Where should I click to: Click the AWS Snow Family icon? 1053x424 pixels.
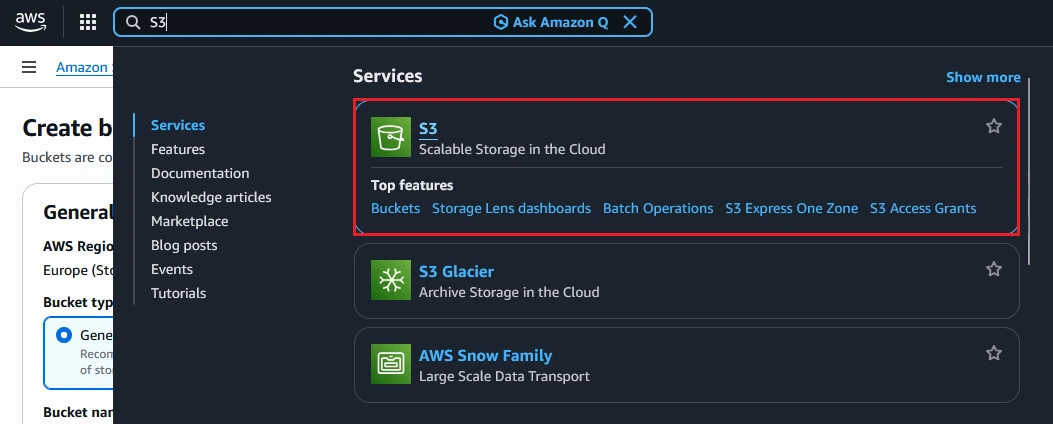(x=391, y=364)
